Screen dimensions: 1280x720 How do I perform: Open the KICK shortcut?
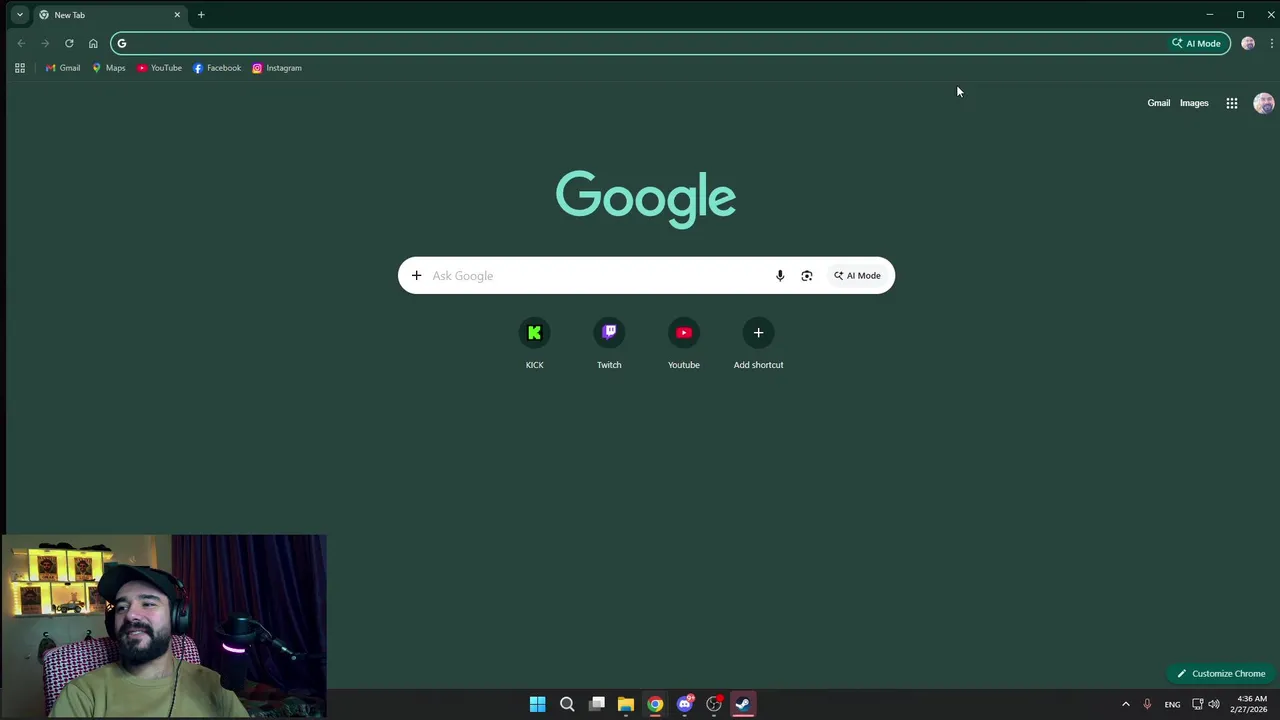535,344
